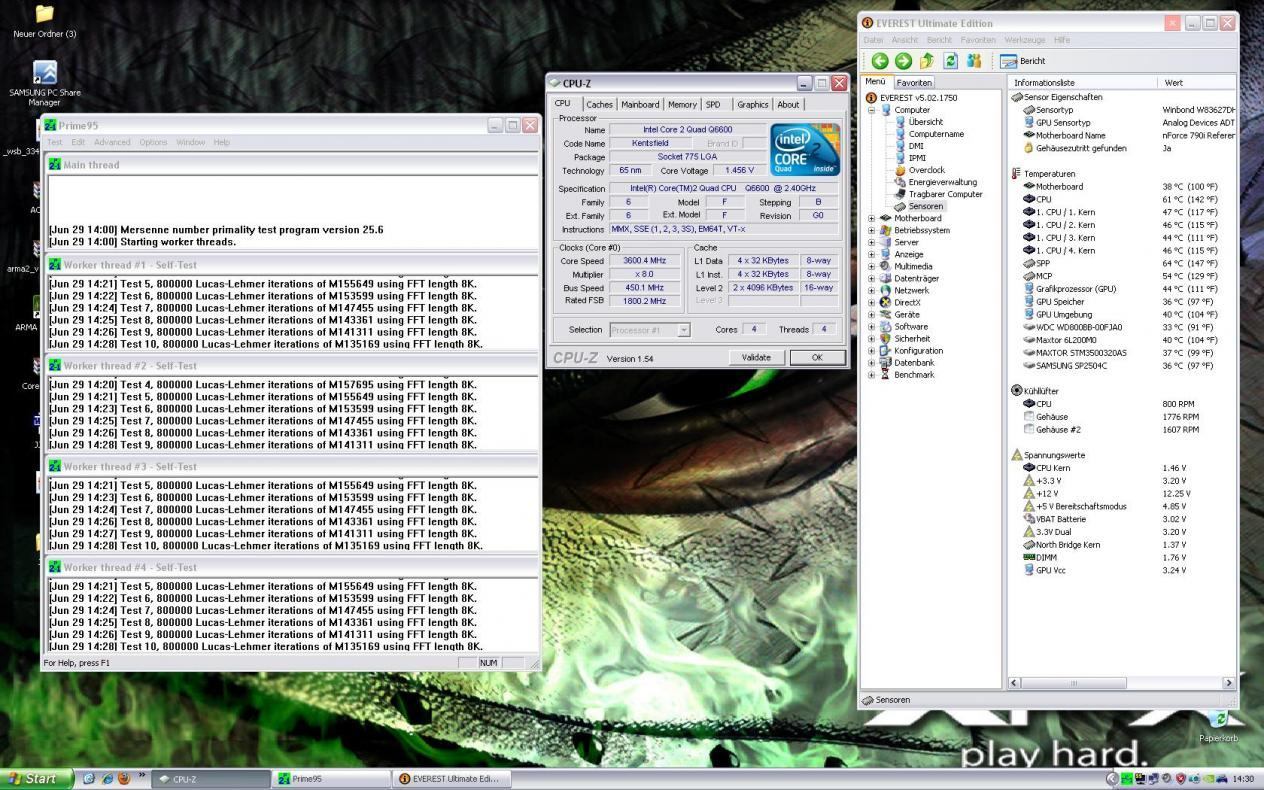Viewport: 1264px width, 790px height.
Task: Open the Datei menu in EVEREST
Action: pyautogui.click(x=873, y=40)
